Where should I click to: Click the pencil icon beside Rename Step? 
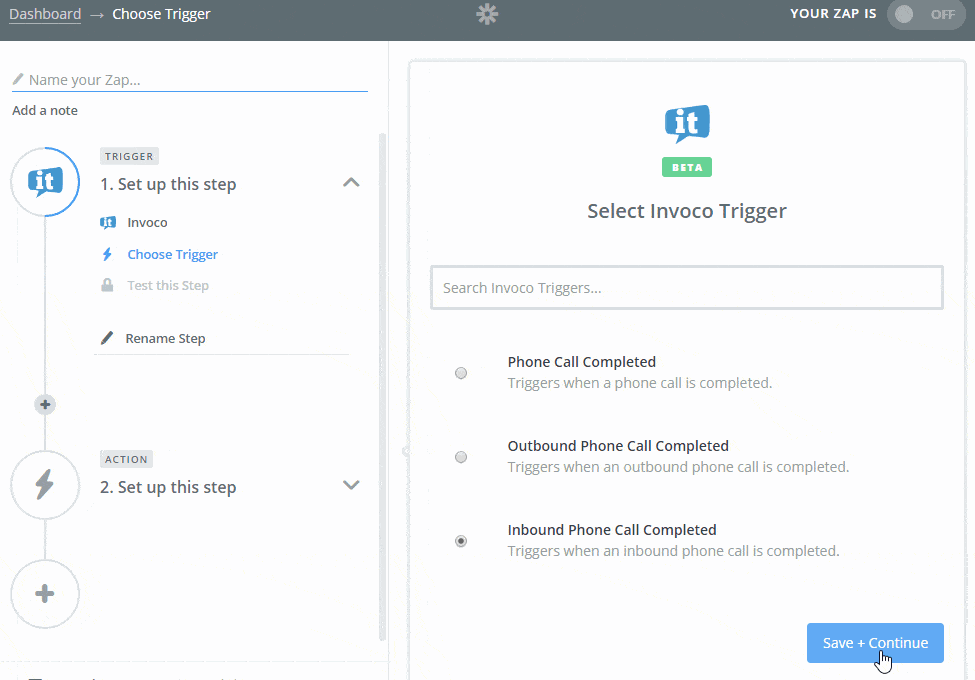point(107,338)
